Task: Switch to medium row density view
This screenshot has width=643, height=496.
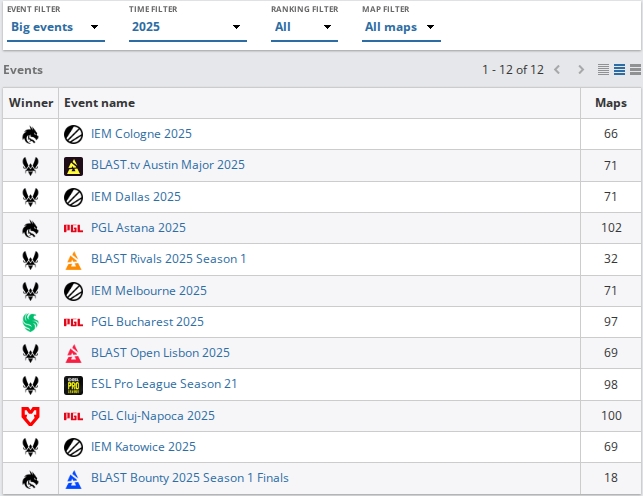Action: tap(619, 70)
